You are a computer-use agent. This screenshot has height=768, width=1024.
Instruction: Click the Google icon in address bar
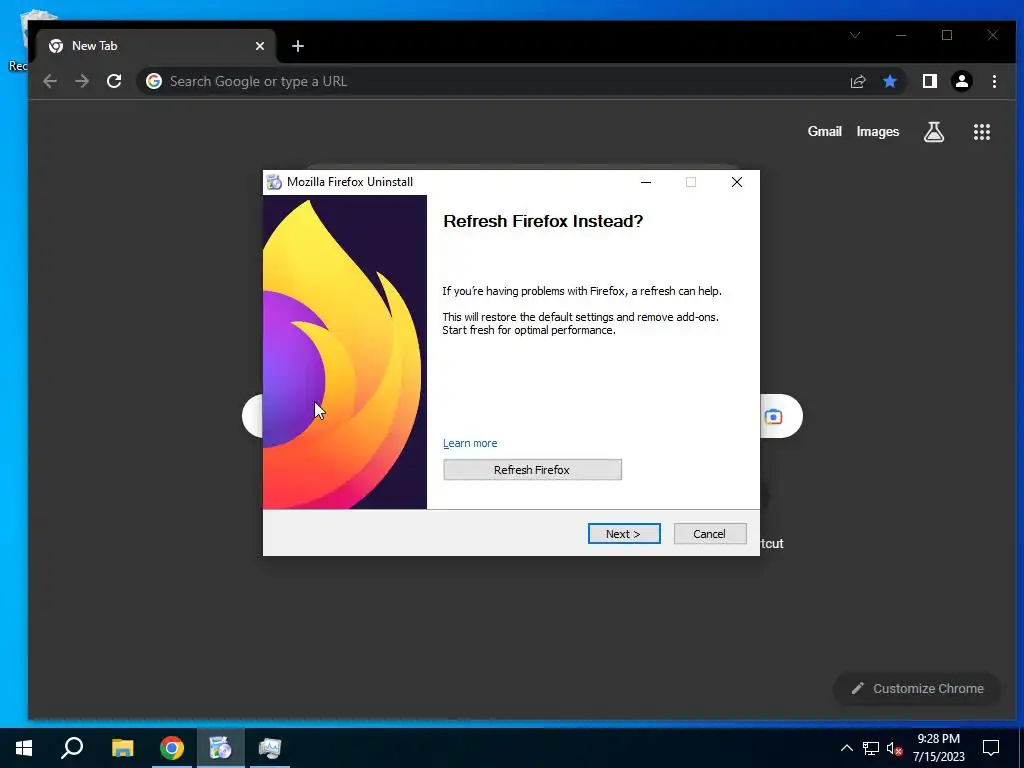coord(154,81)
